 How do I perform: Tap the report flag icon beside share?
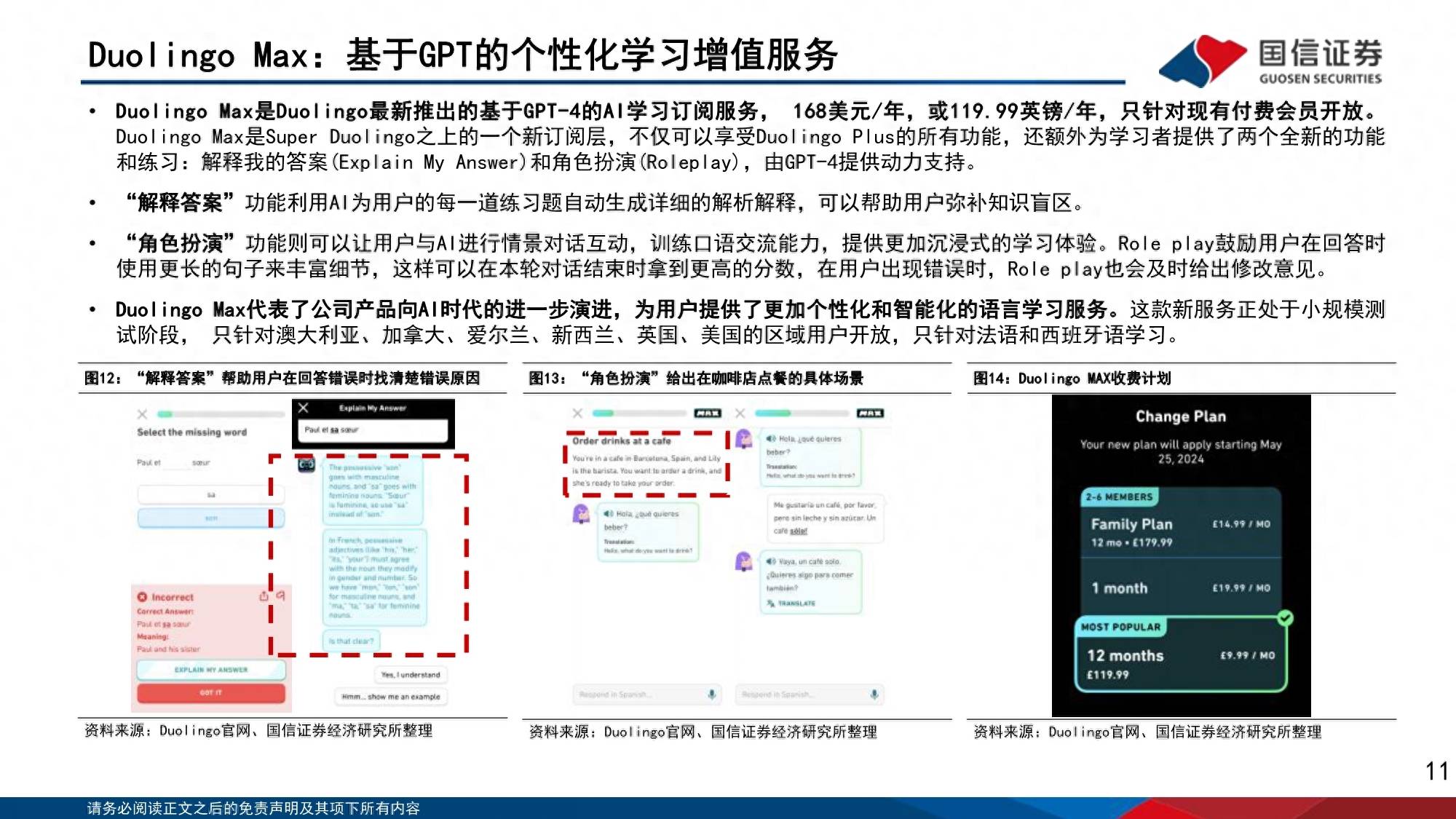[x=280, y=596]
